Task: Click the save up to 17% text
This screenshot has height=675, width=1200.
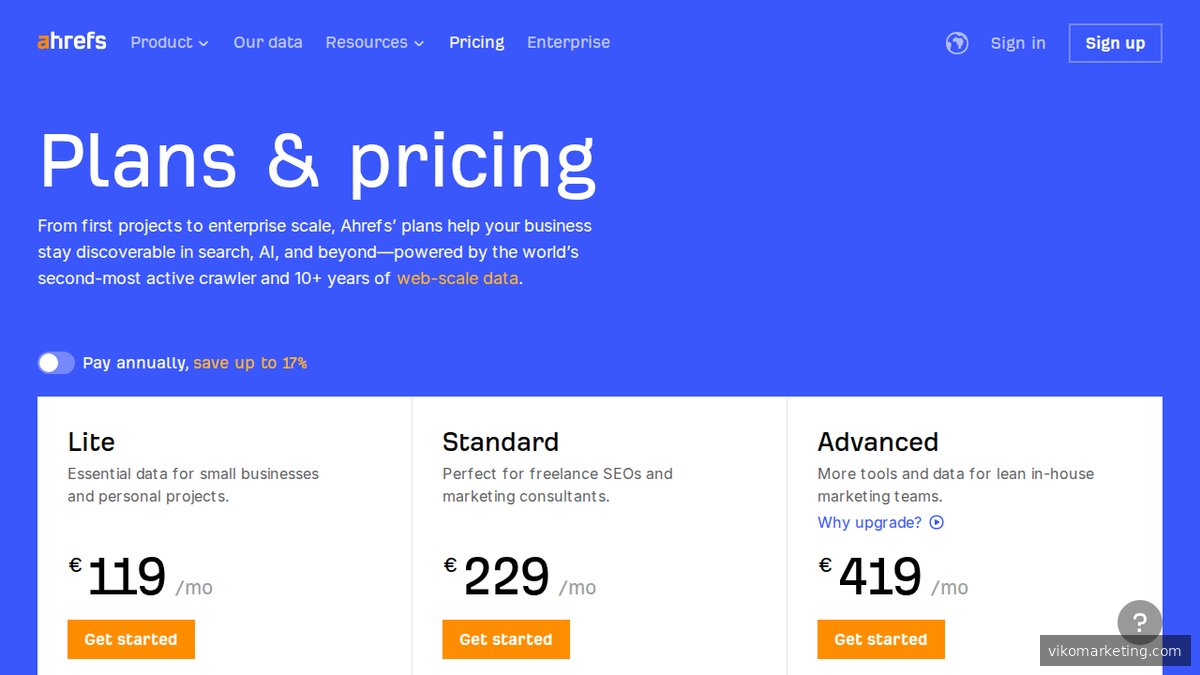Action: click(x=250, y=362)
